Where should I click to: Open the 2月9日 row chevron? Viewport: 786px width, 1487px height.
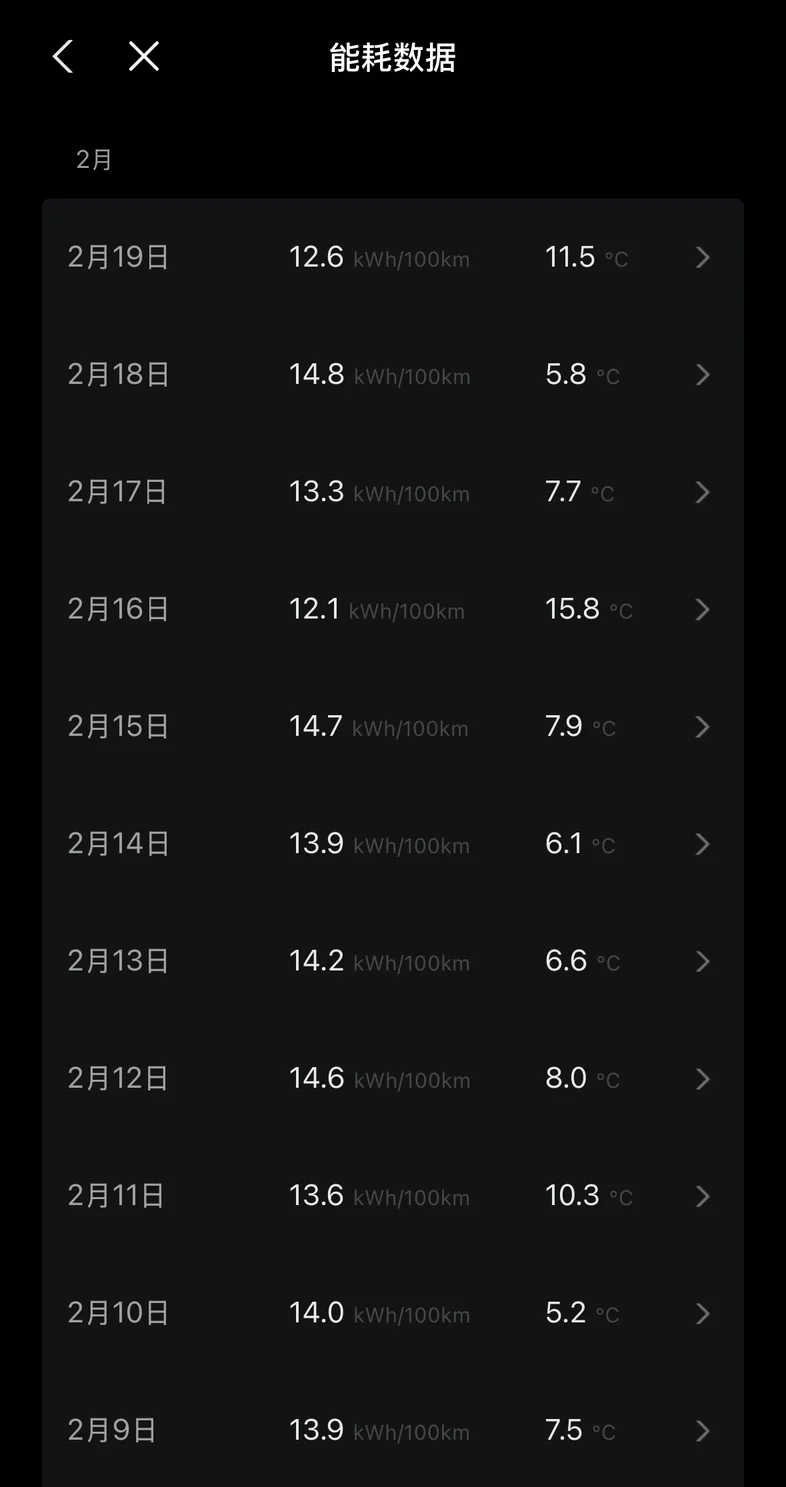coord(703,1431)
